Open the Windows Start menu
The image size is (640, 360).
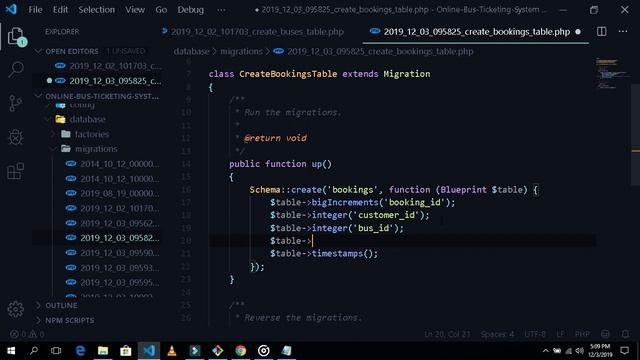click(x=11, y=351)
